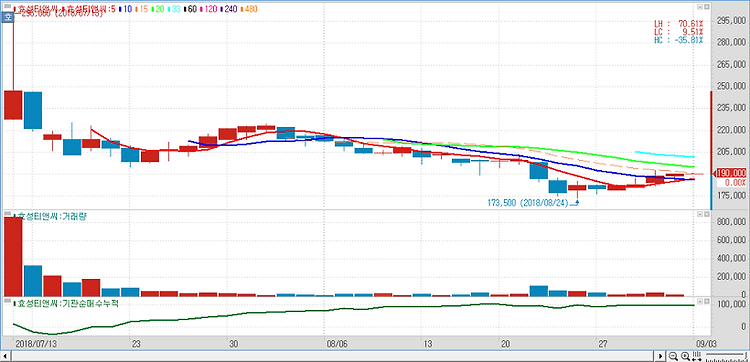
Task: Click the LH : 70.61% value
Action: 678,23
